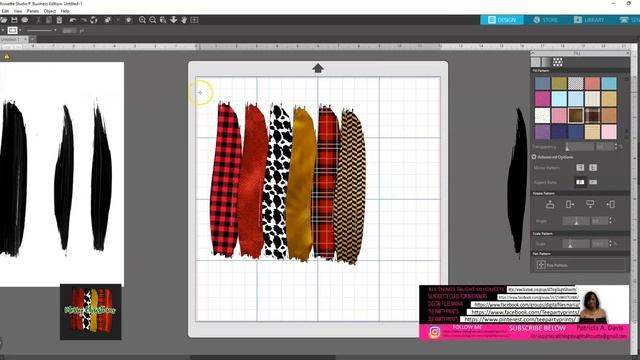Close the Untitled-1 document tab
The width and height of the screenshot is (640, 360).
click(25, 39)
